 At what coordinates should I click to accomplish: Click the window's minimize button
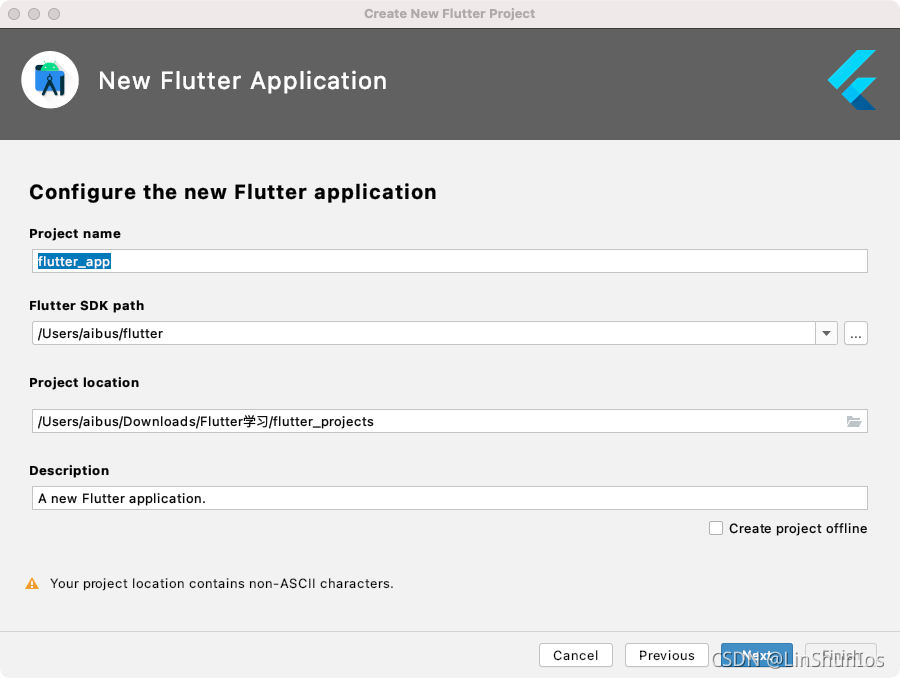[34, 14]
